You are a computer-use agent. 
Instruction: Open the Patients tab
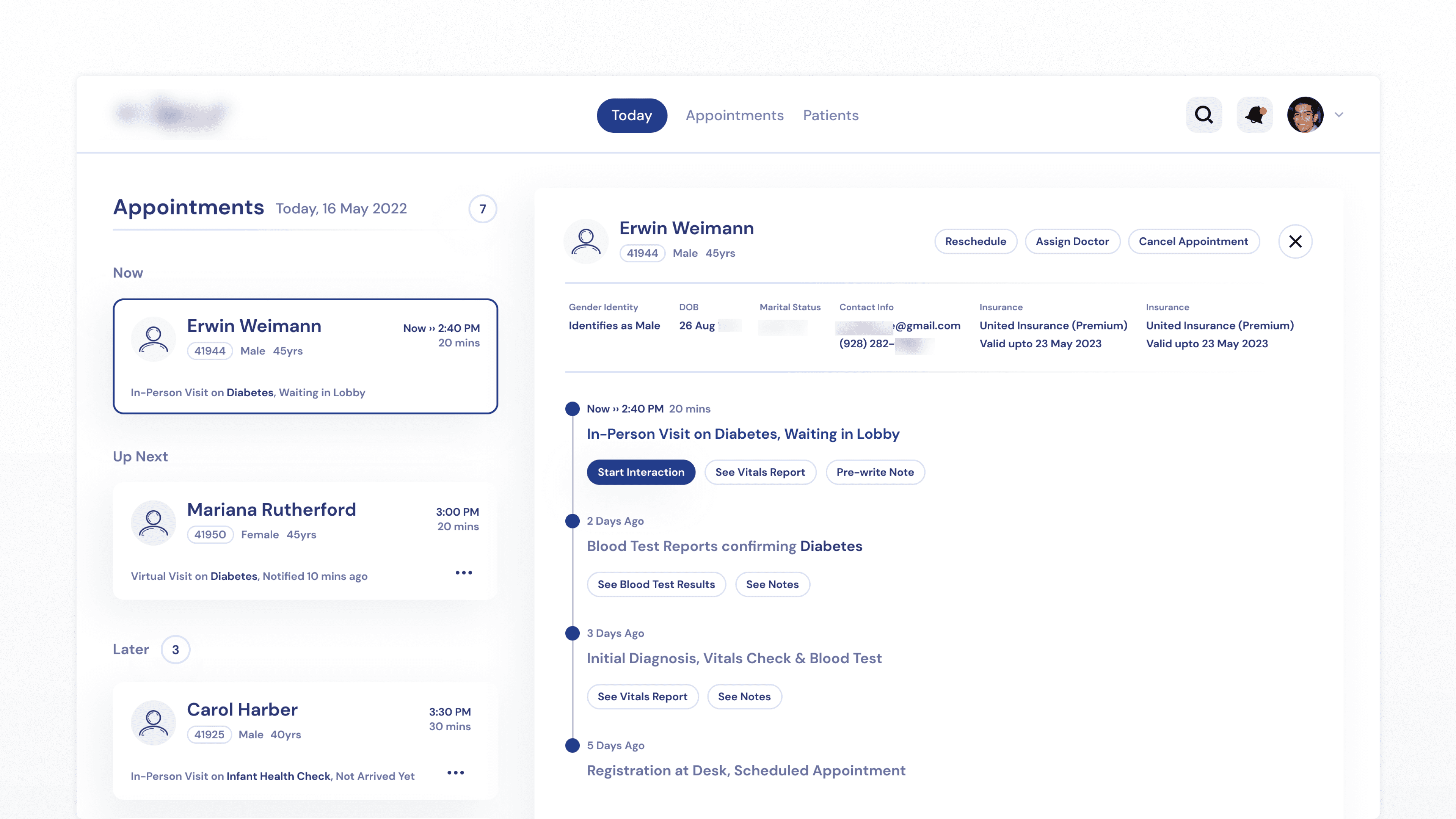tap(831, 115)
